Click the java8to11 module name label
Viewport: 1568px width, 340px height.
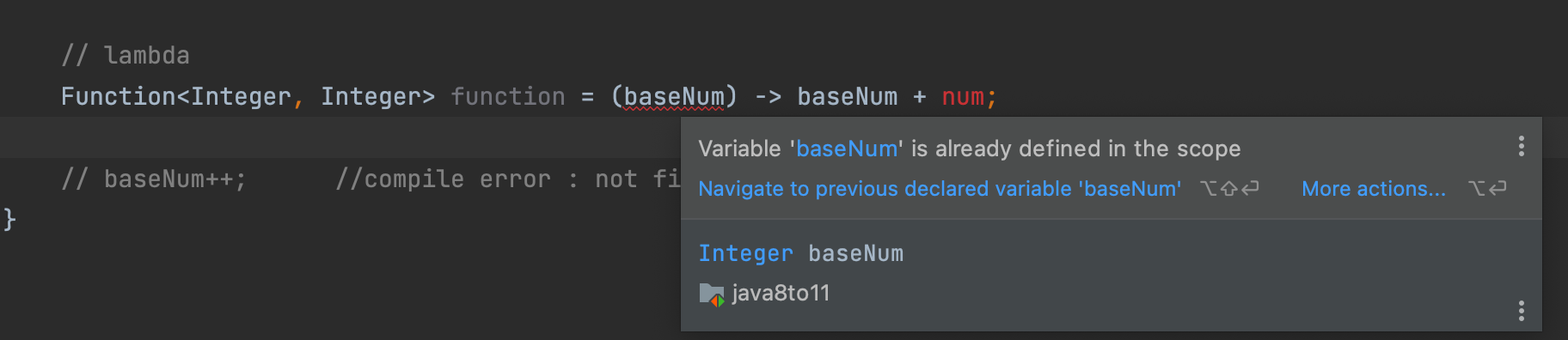(781, 294)
